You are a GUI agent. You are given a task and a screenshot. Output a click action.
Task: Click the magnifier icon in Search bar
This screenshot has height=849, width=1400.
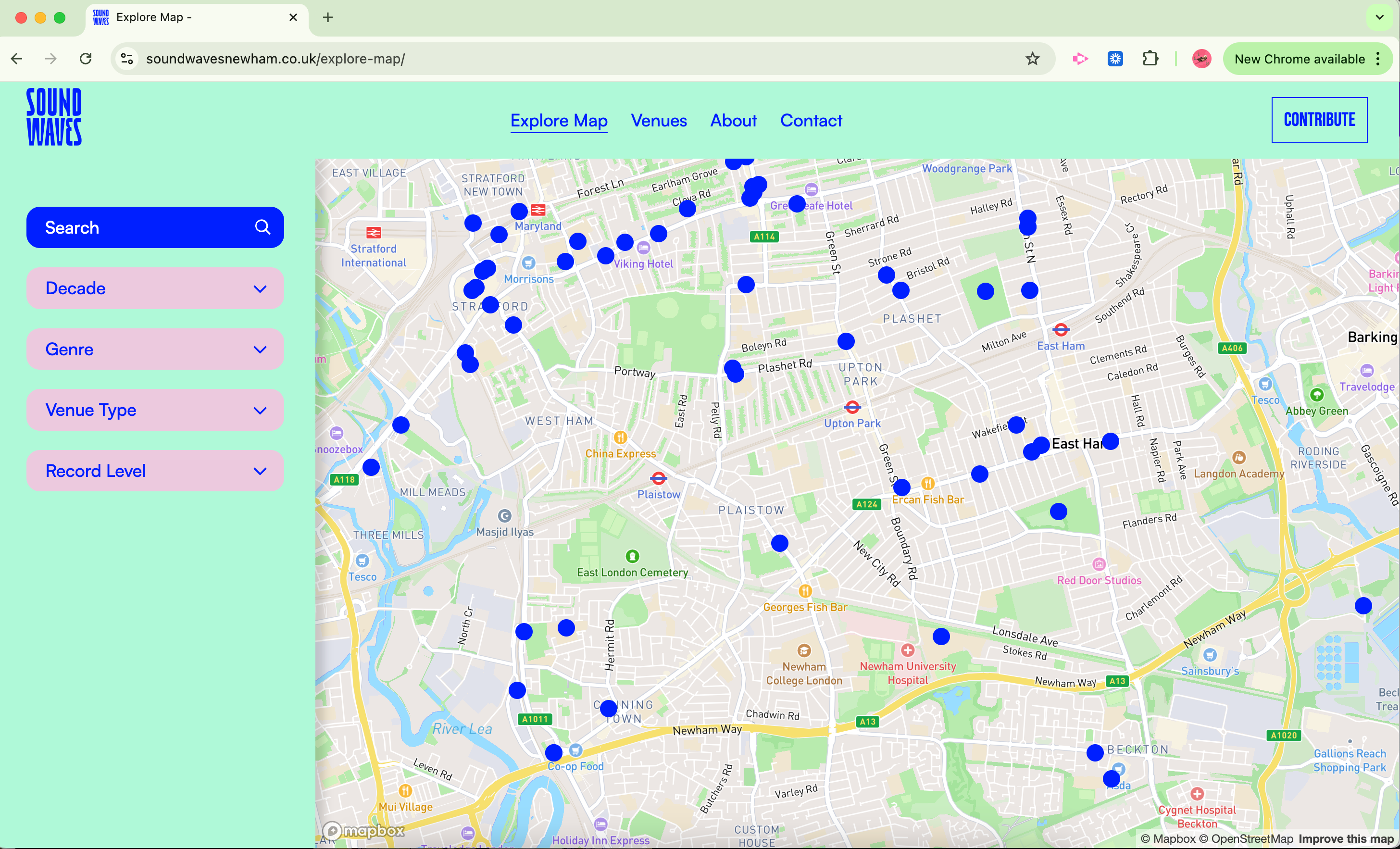(x=262, y=227)
